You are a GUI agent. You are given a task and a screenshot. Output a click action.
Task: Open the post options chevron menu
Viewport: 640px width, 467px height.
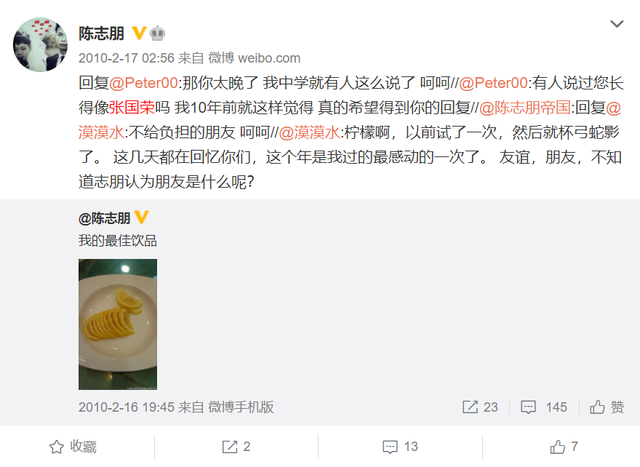(x=616, y=24)
